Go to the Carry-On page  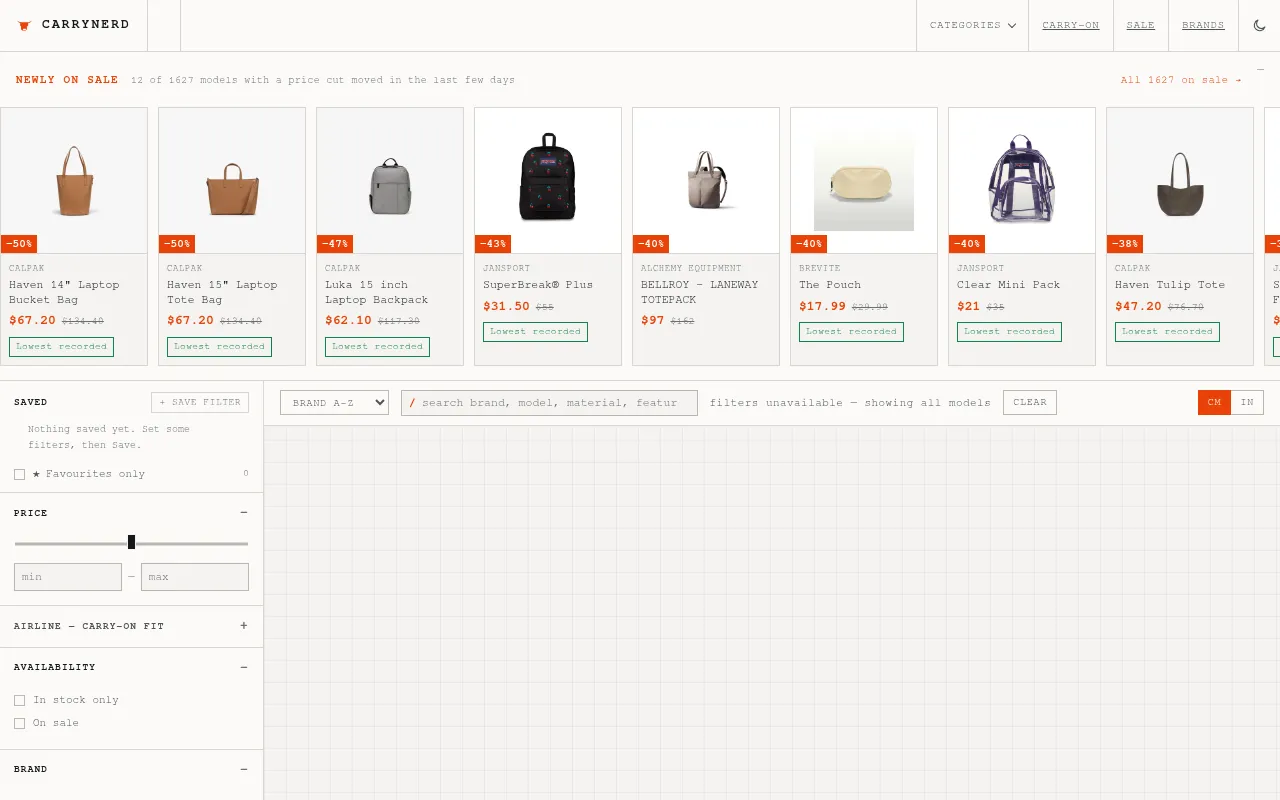coord(1070,25)
